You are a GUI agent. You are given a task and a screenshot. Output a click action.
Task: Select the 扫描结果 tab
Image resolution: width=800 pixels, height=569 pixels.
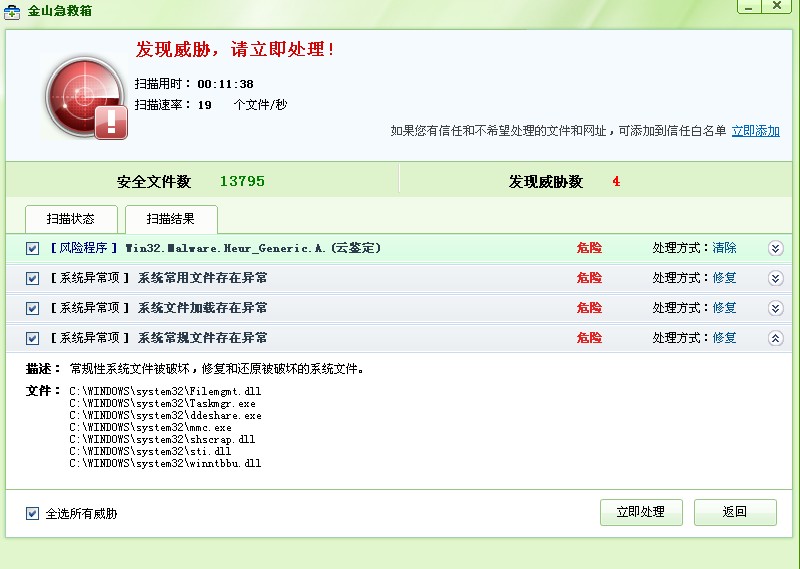(171, 219)
